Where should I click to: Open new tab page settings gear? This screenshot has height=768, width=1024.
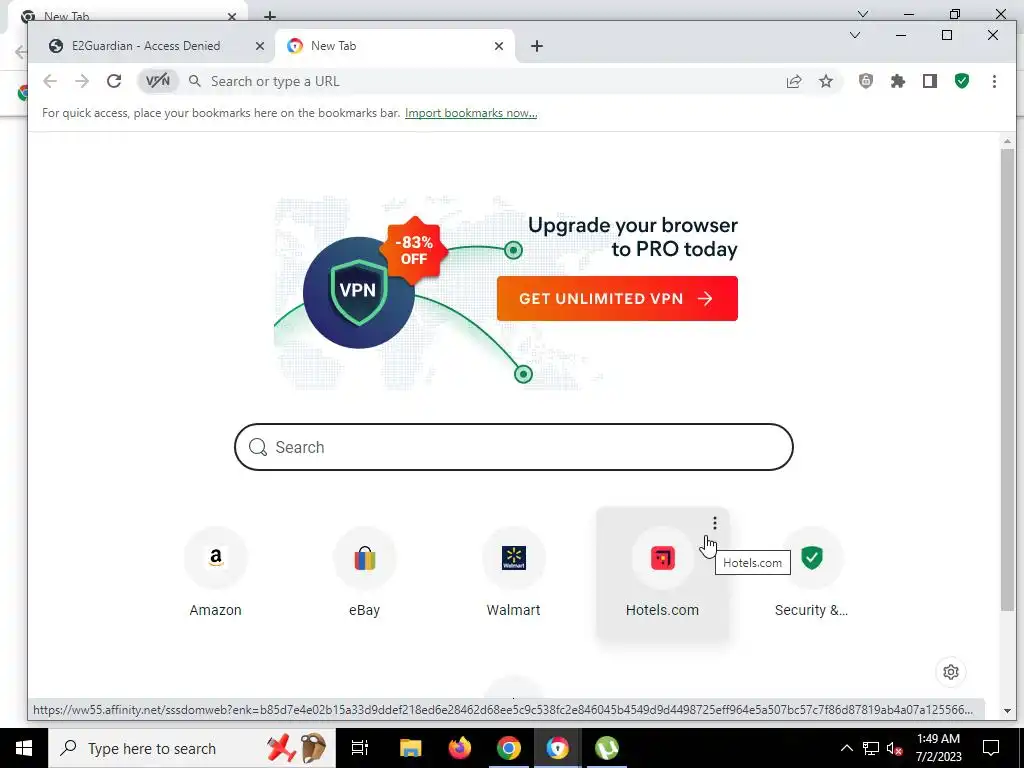coord(951,672)
